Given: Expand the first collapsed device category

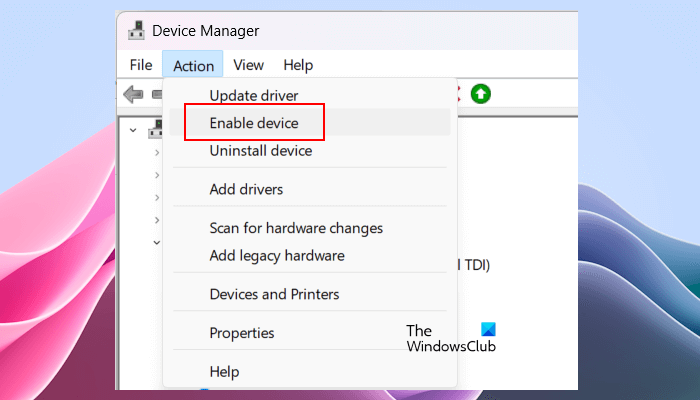Looking at the screenshot, I should click(157, 152).
